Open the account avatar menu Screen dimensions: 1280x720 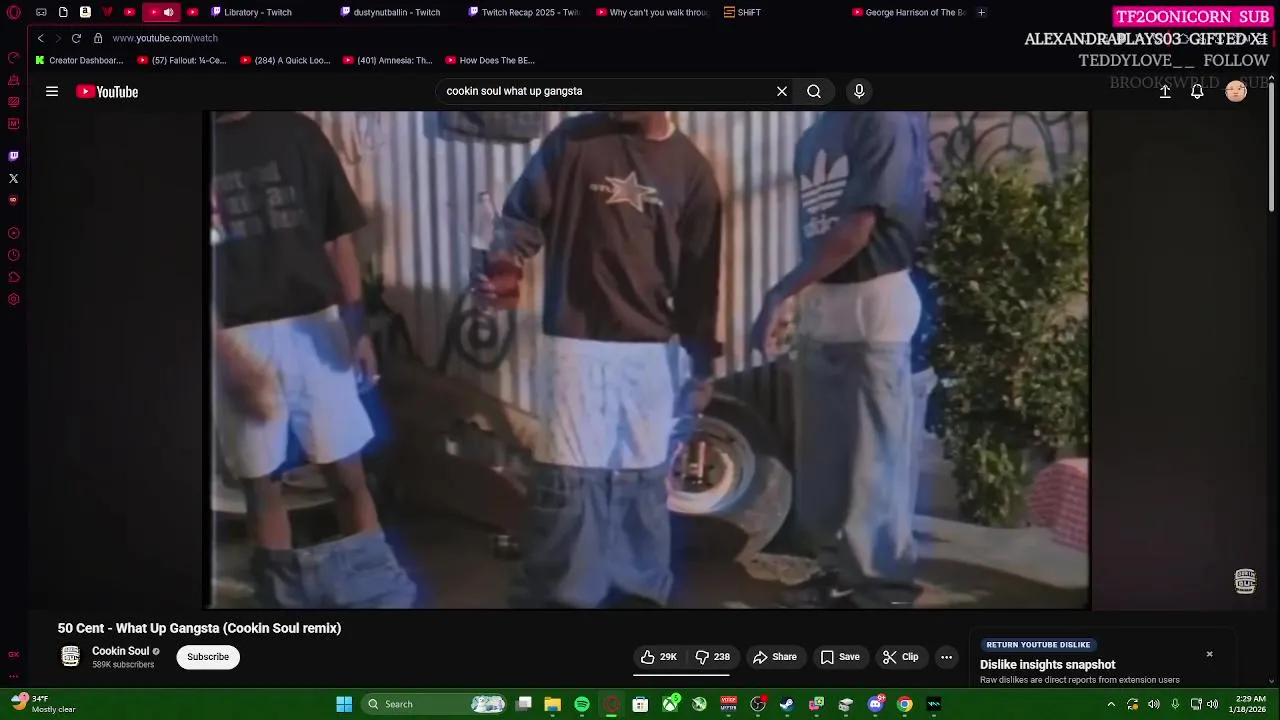pos(1236,91)
